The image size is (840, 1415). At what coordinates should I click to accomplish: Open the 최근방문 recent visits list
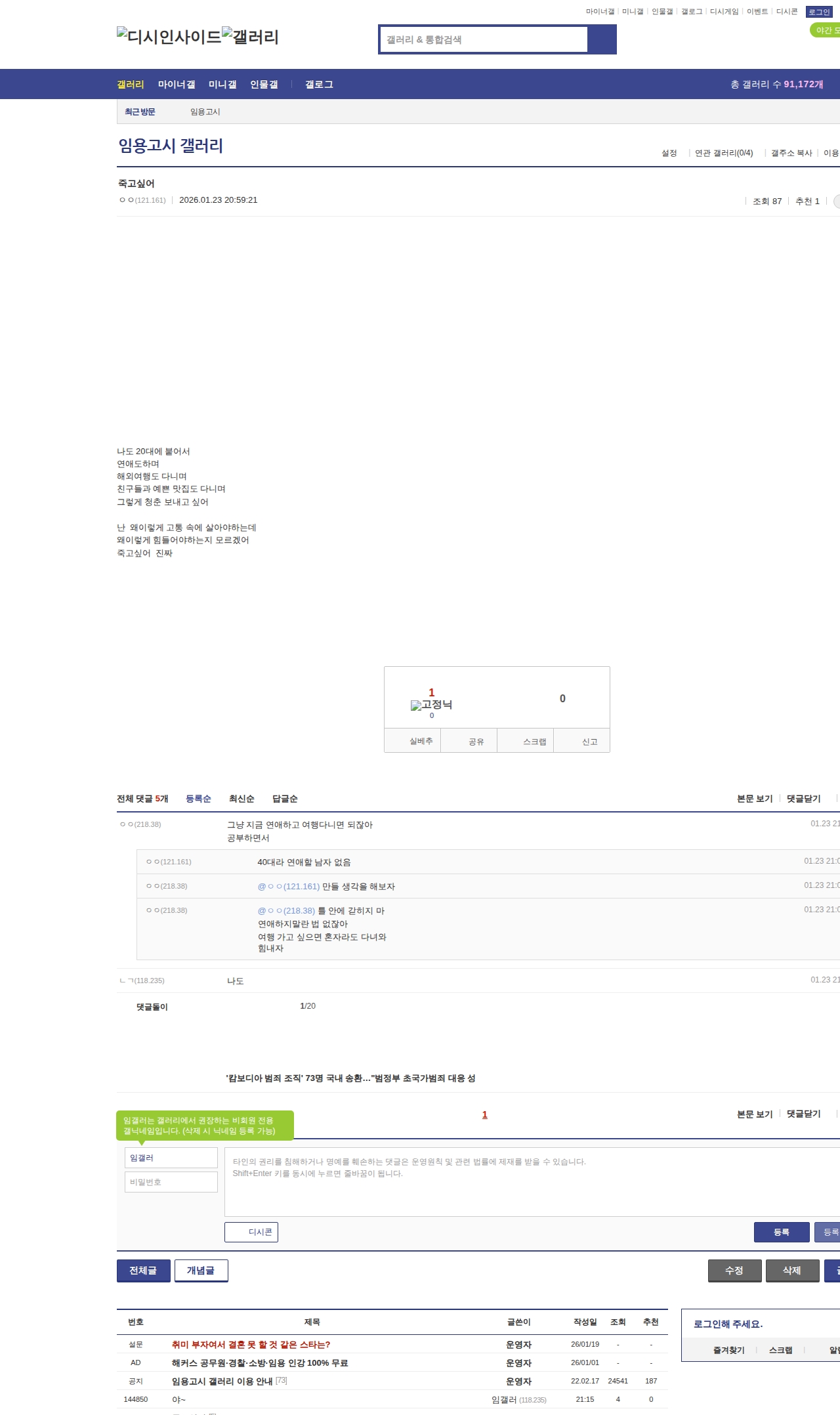click(140, 112)
